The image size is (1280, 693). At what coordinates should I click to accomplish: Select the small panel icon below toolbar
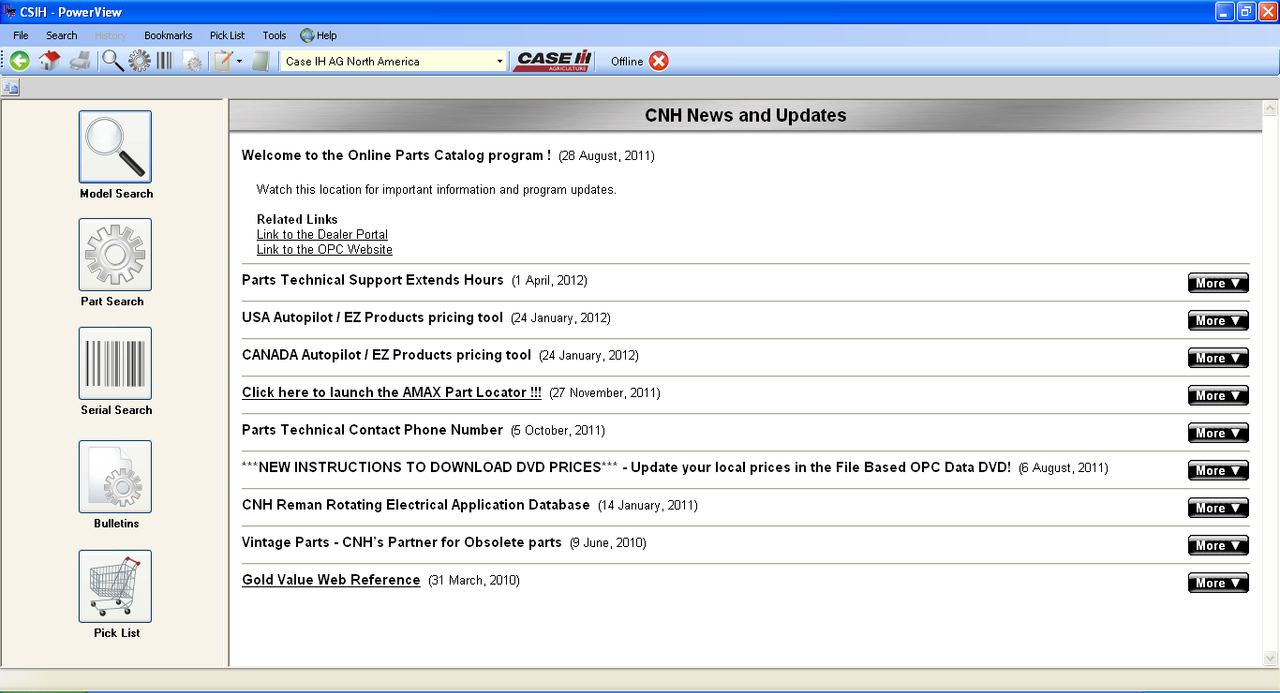click(x=11, y=88)
